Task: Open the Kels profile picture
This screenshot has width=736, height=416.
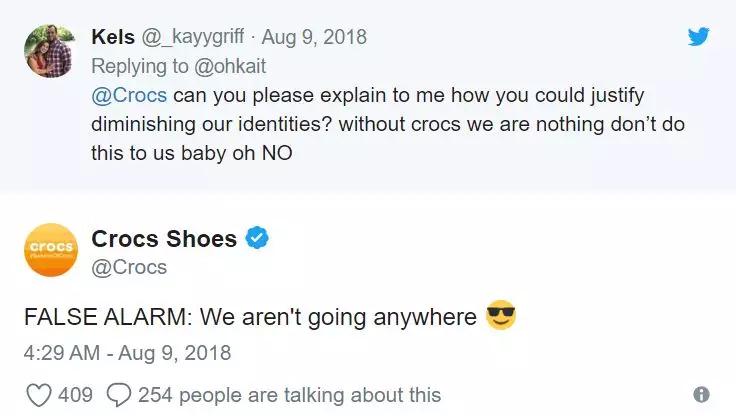Action: [48, 50]
